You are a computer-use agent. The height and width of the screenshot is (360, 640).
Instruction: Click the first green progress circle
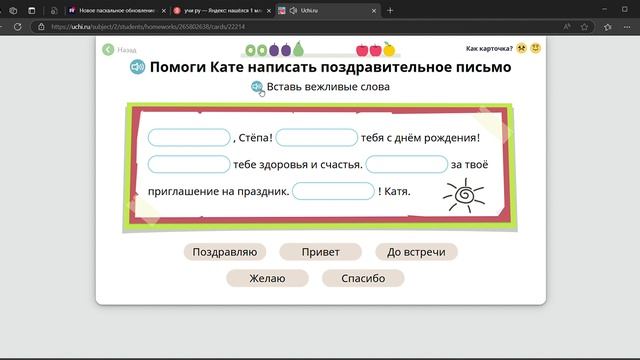click(x=250, y=51)
